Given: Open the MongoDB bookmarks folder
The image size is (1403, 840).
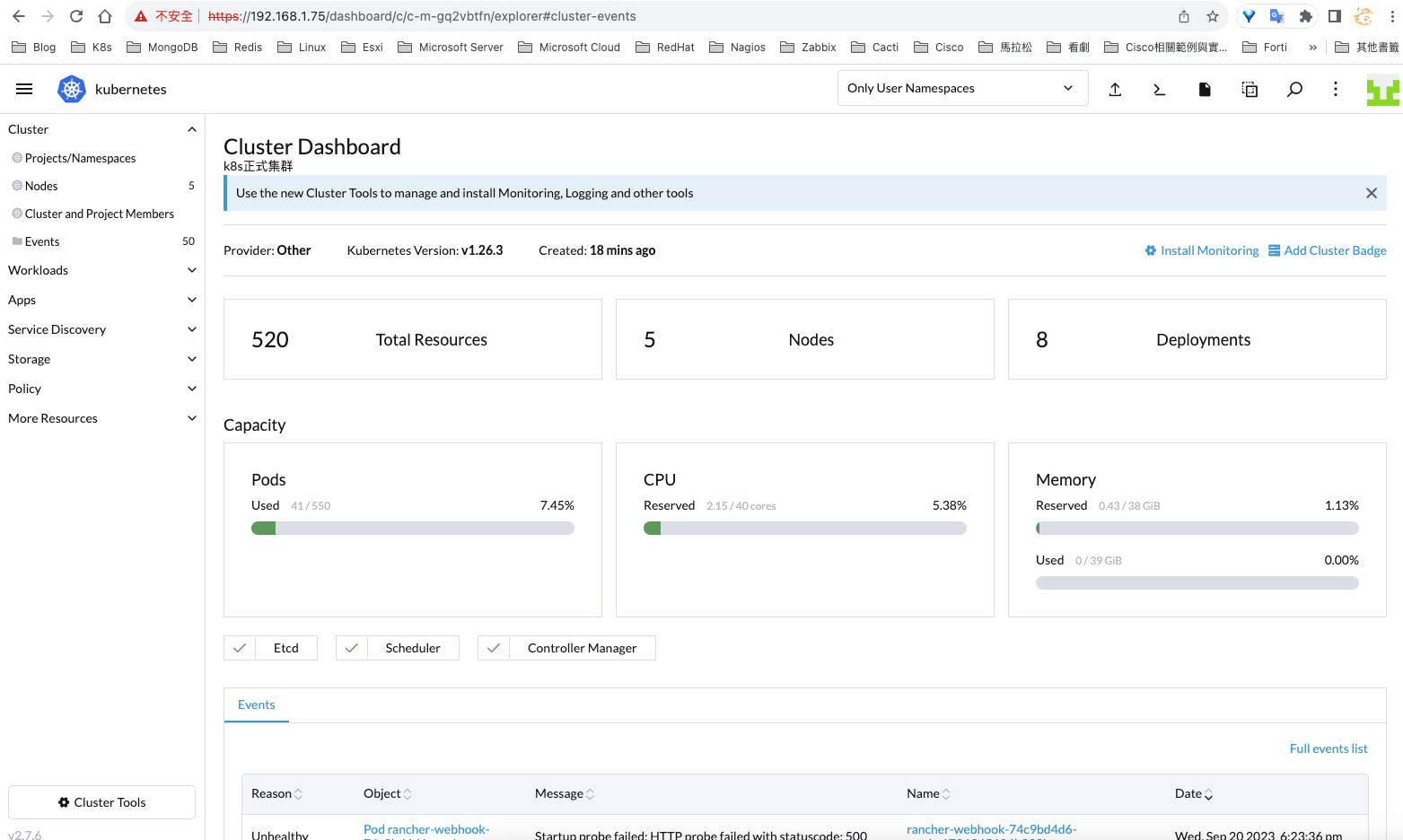Looking at the screenshot, I should [x=162, y=48].
